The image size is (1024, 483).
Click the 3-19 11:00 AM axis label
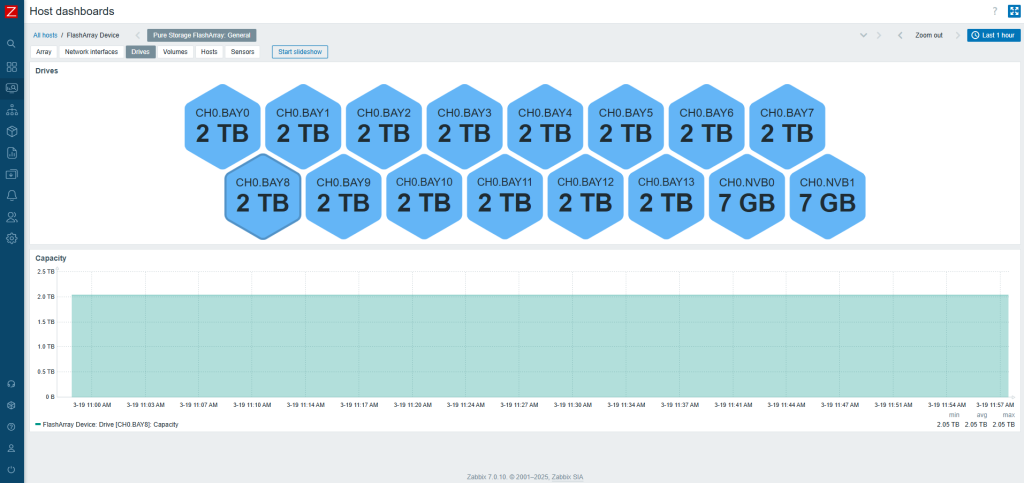[92, 405]
